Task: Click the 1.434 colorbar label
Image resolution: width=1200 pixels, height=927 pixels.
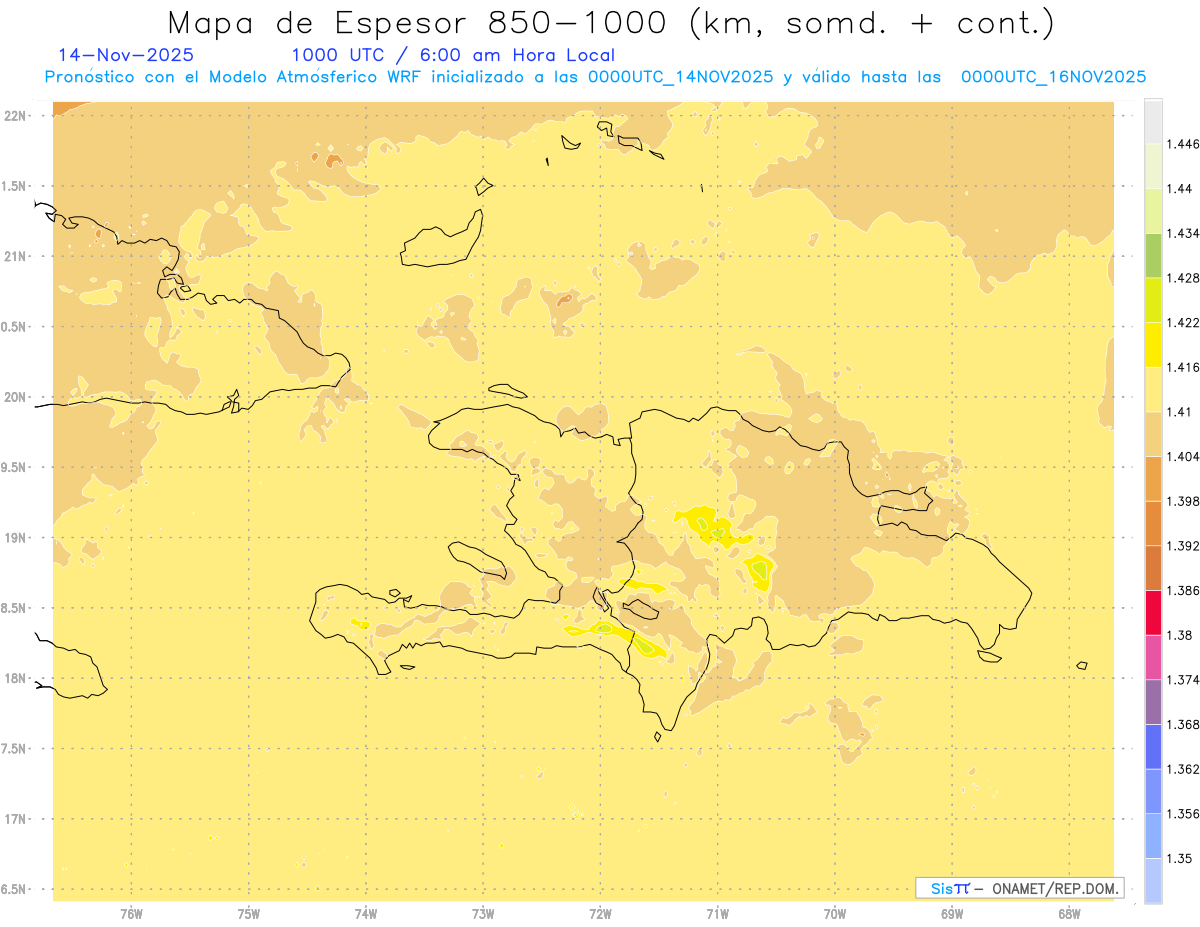Action: [1183, 233]
